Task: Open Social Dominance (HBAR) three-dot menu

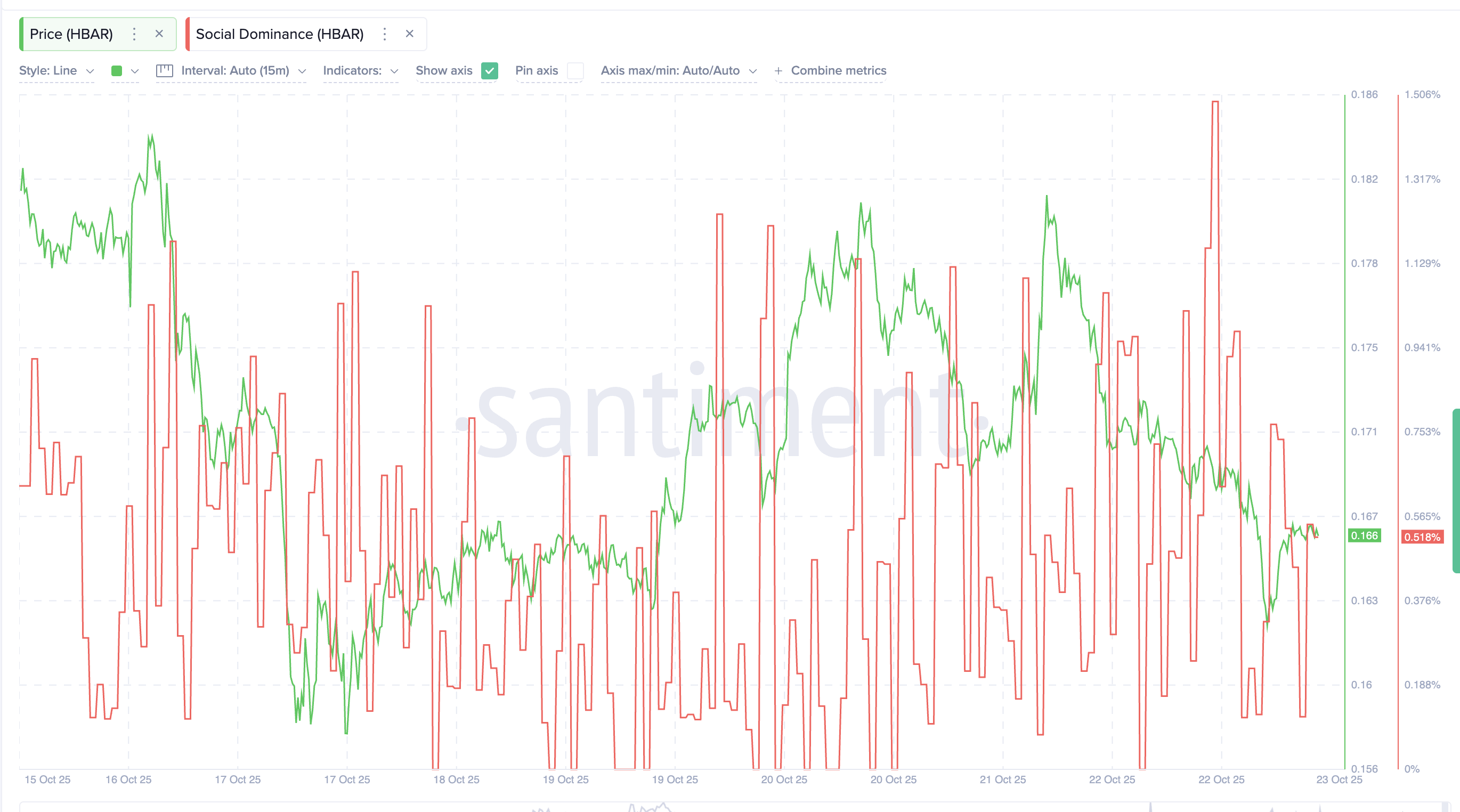Action: 385,34
